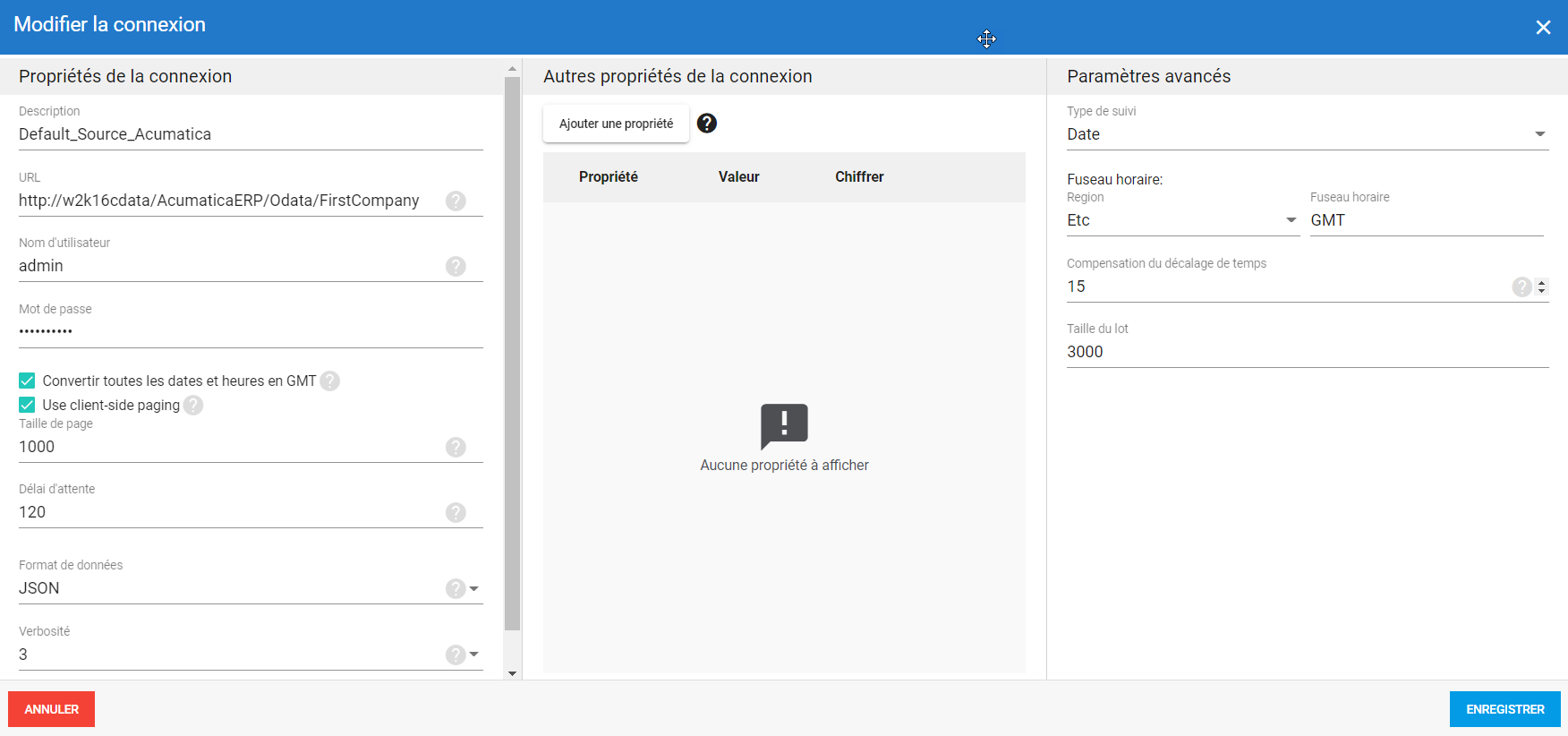Open the Format de données dropdown

click(474, 588)
